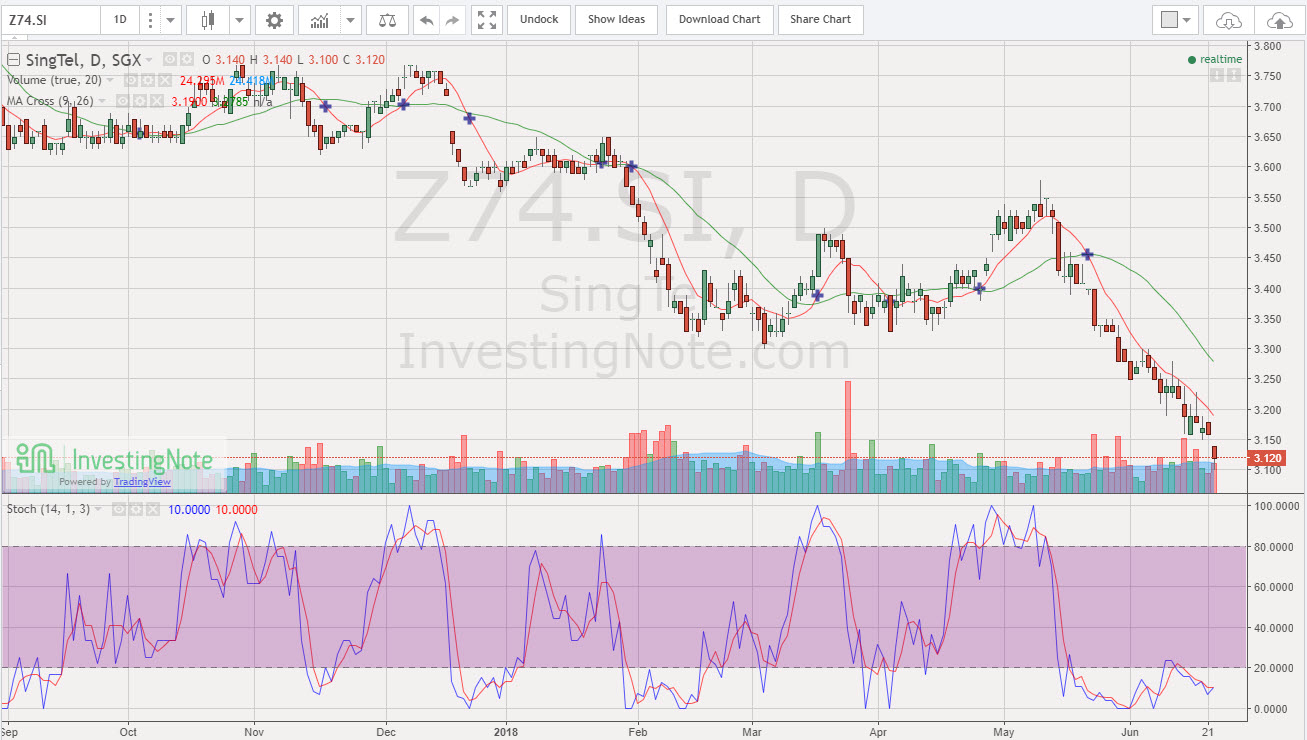Open Show Ideas
Viewport: 1307px width, 740px height.
tap(616, 19)
